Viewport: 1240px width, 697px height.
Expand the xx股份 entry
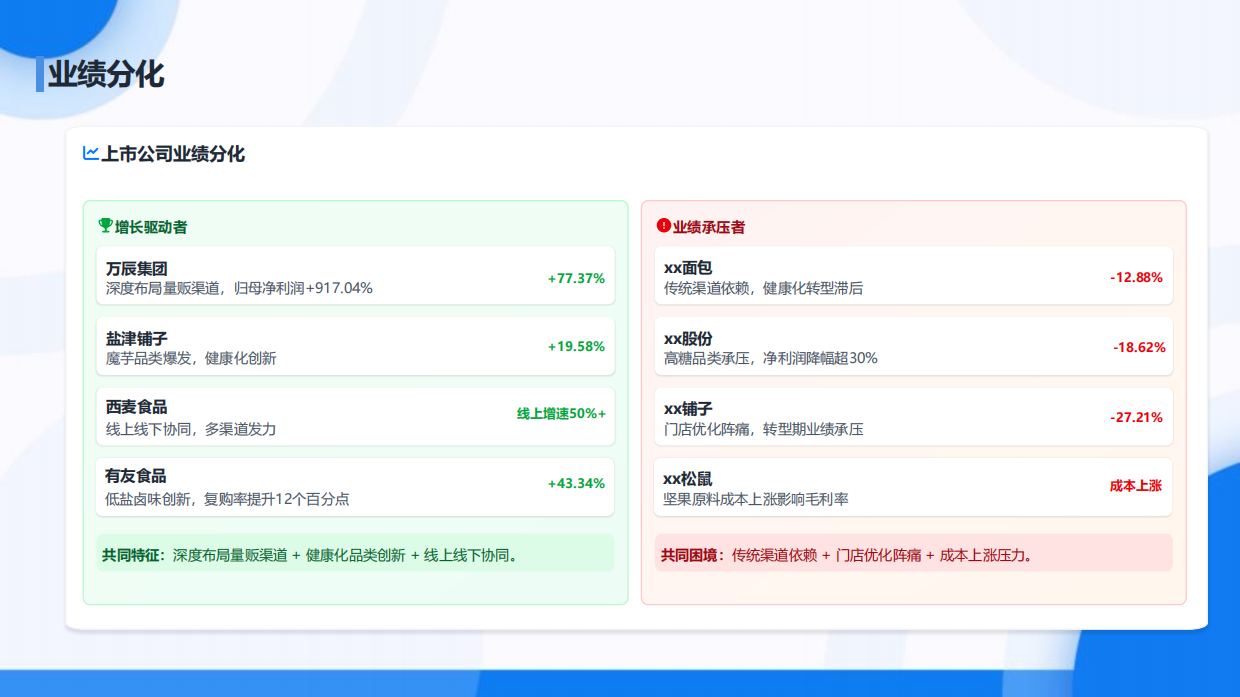tap(911, 347)
